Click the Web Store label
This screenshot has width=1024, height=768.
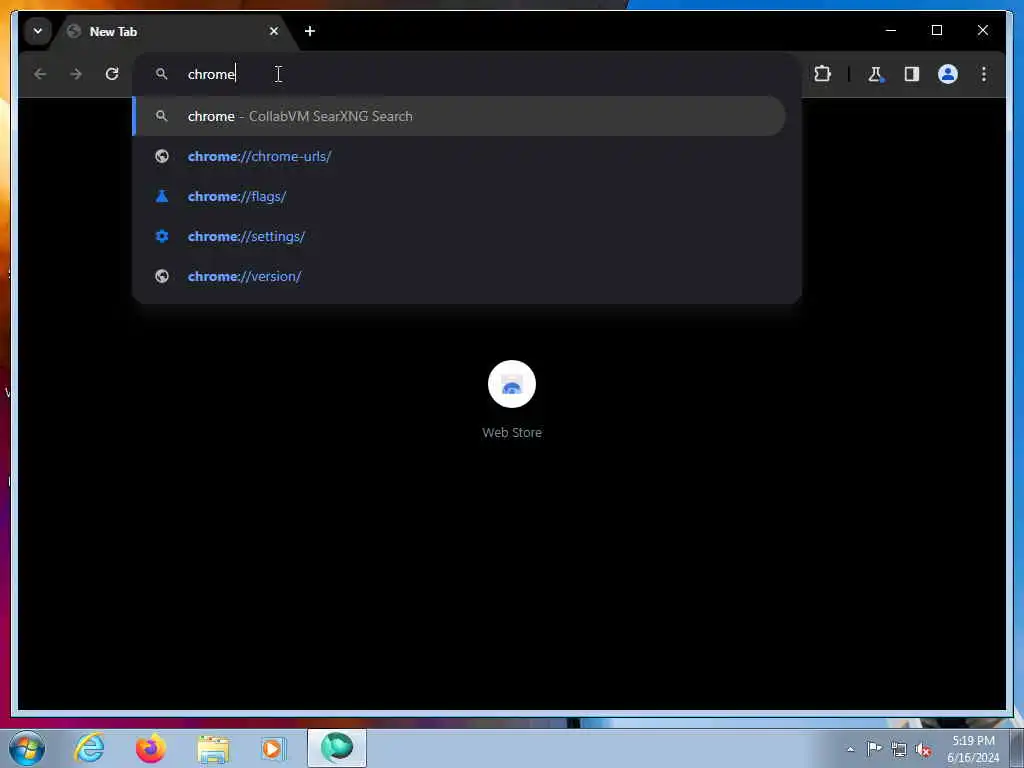click(x=512, y=432)
